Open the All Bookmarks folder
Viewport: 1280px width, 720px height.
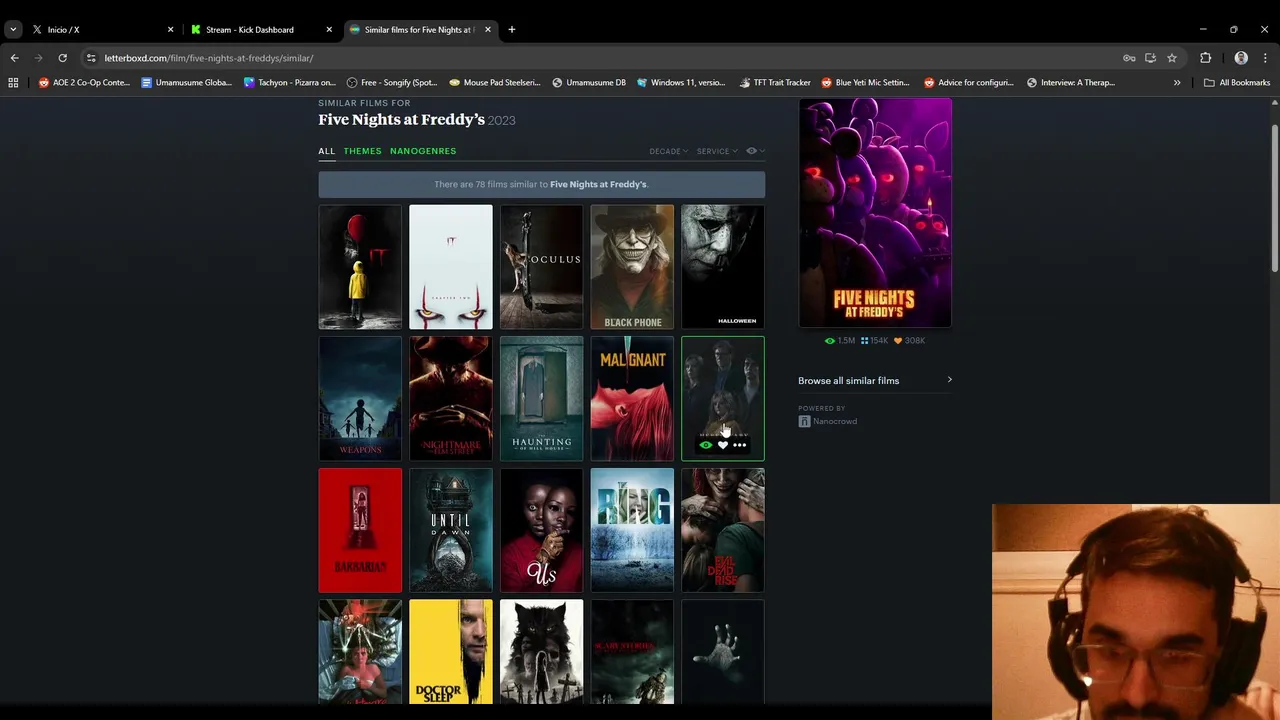[x=1237, y=83]
